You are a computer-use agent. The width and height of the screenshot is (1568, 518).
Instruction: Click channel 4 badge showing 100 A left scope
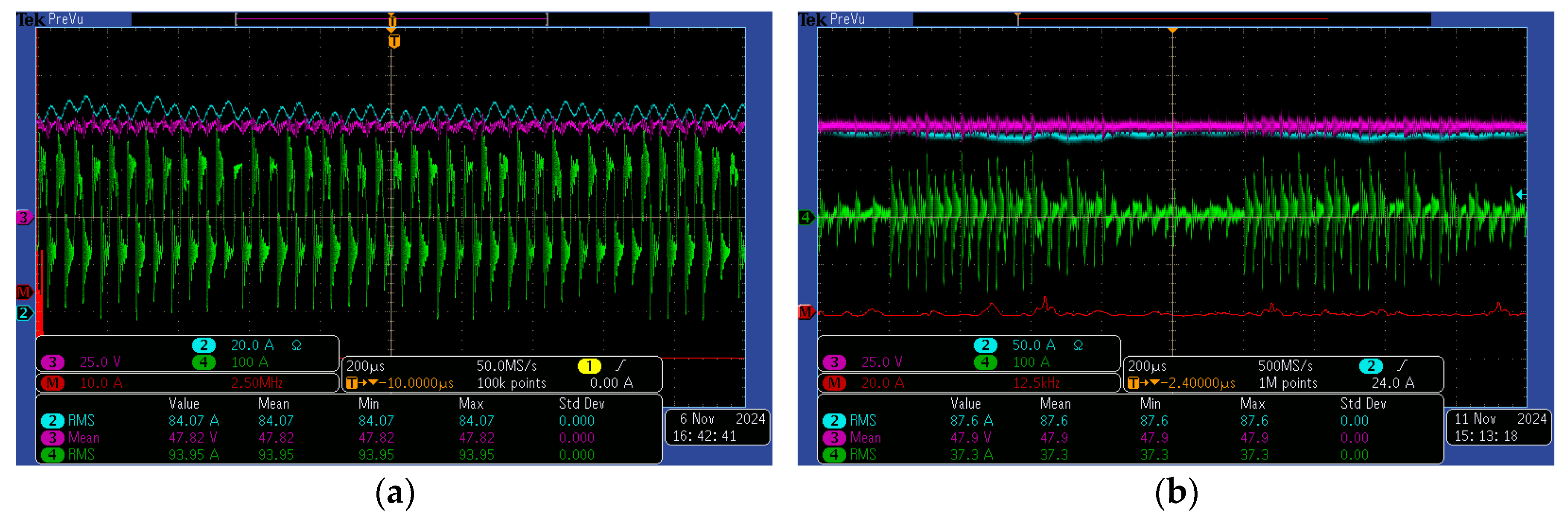(x=204, y=362)
